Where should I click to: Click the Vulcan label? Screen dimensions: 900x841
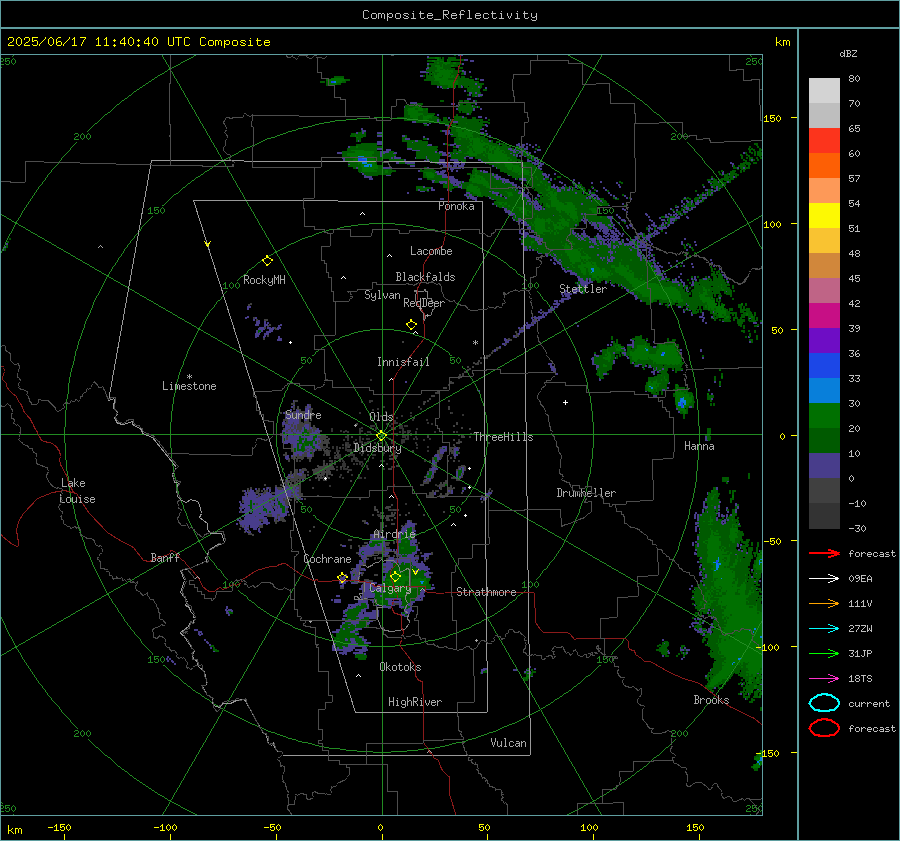(x=508, y=743)
